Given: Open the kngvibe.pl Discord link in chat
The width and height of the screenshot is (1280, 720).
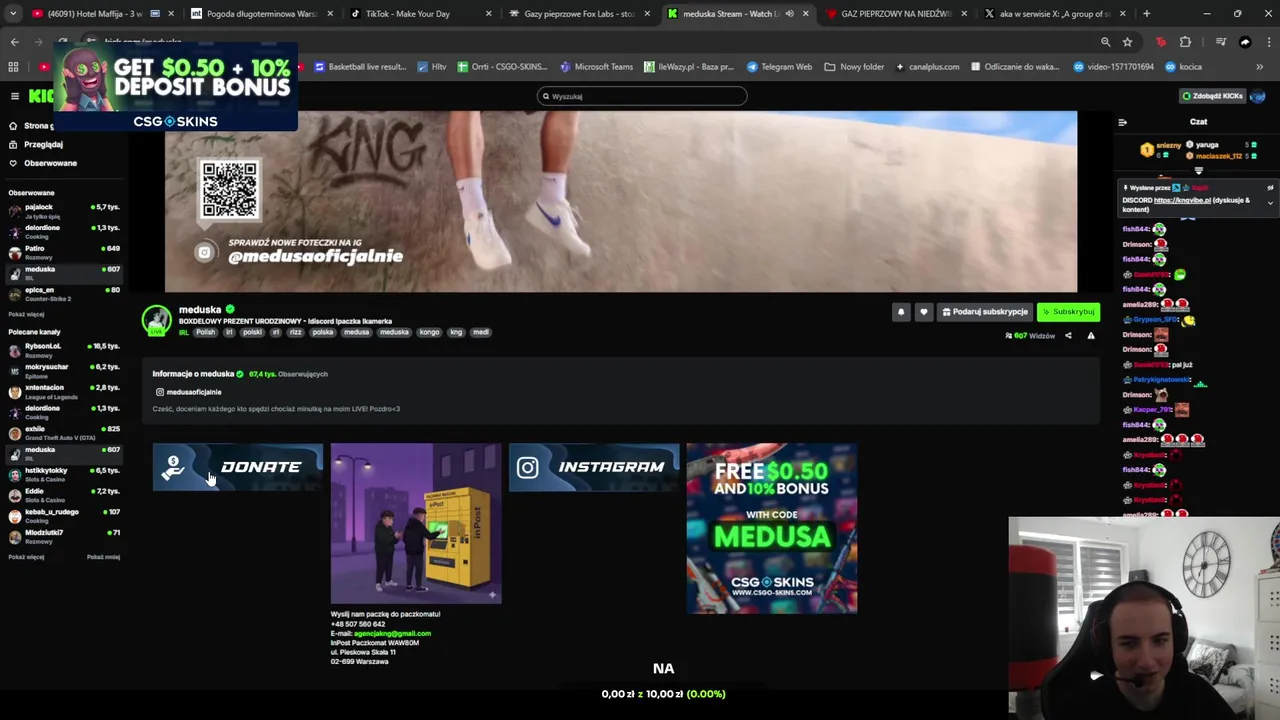Looking at the screenshot, I should click(1182, 200).
